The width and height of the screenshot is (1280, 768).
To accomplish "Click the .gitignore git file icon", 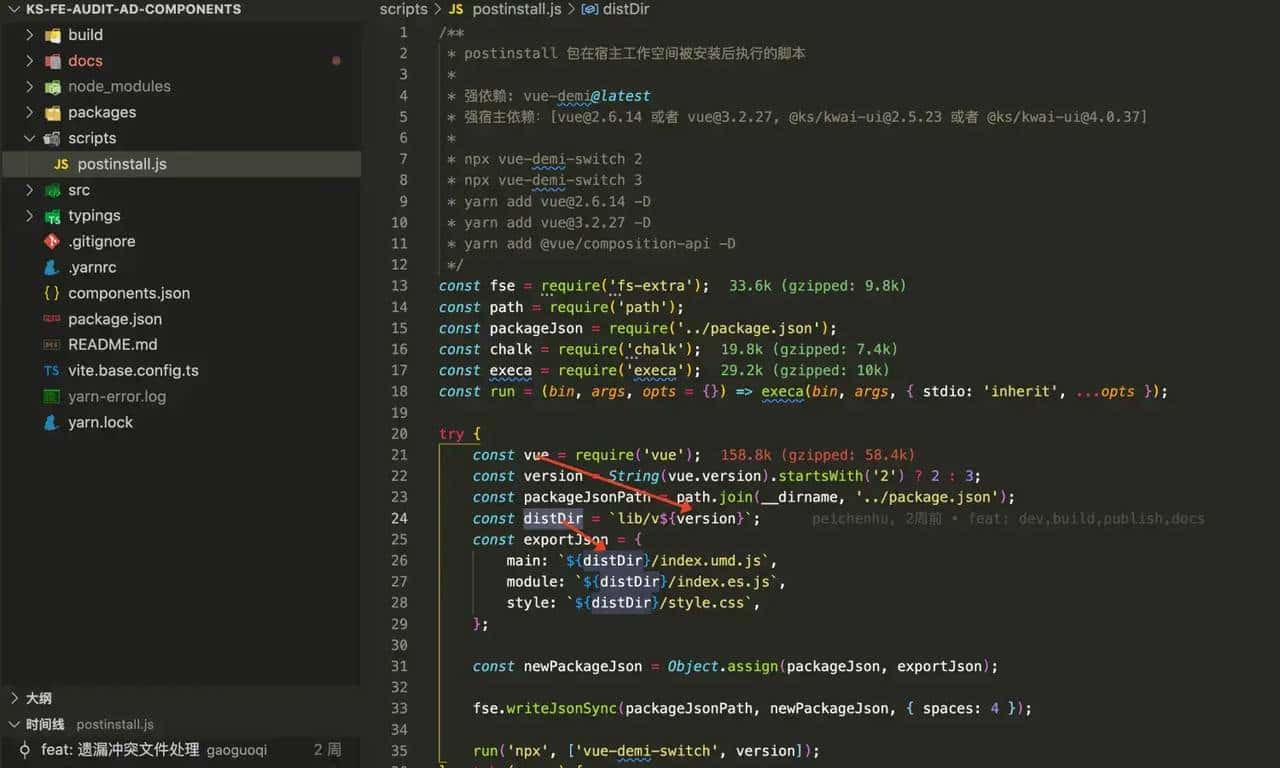I will (52, 242).
